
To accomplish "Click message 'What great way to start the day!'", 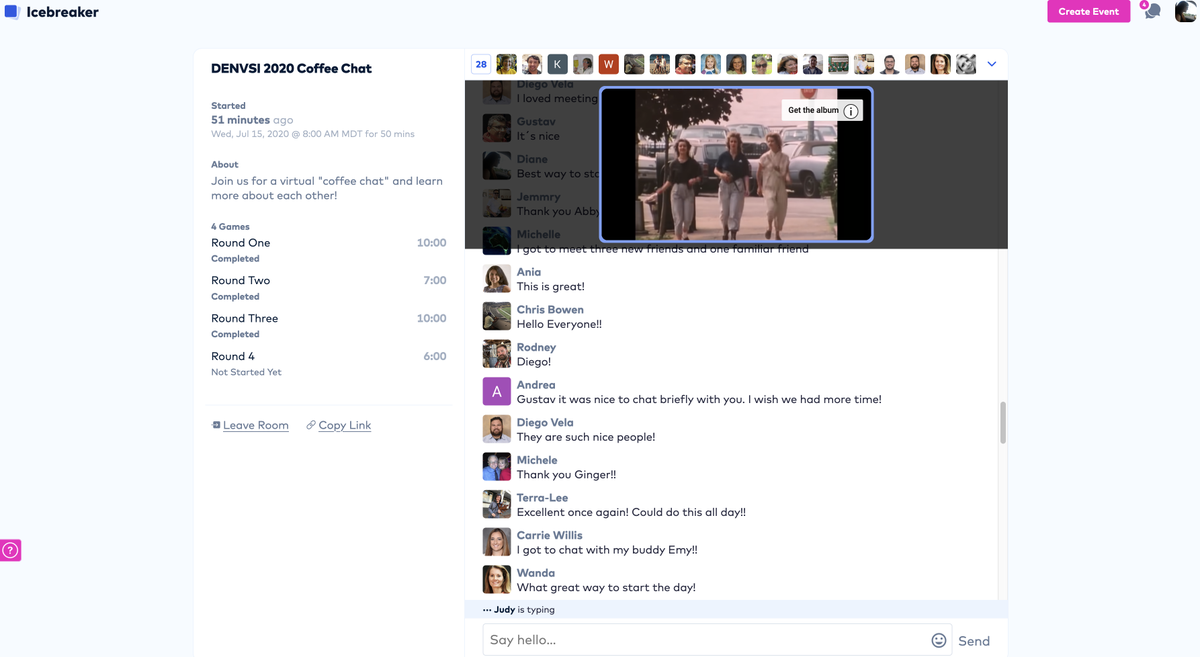I will 606,588.
